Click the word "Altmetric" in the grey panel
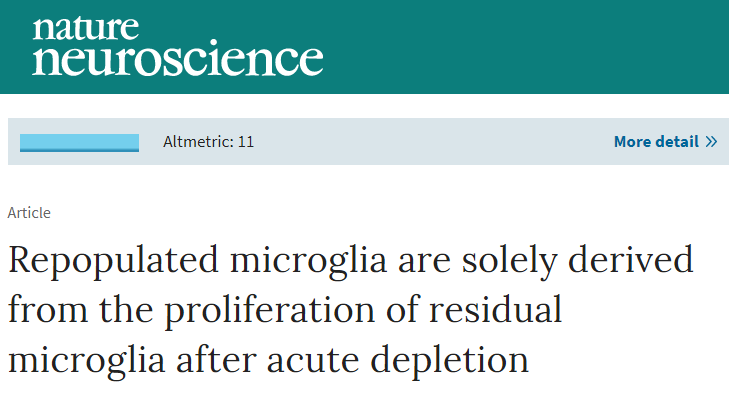729x396 pixels. [x=198, y=141]
